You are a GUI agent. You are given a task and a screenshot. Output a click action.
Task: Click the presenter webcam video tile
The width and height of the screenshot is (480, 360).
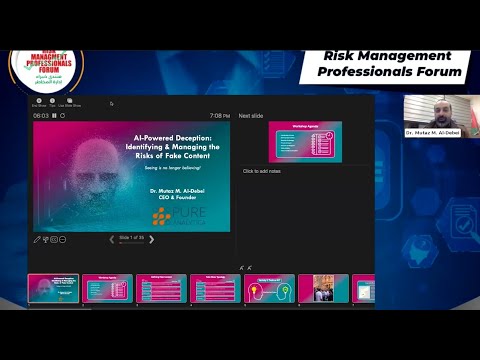click(x=442, y=117)
